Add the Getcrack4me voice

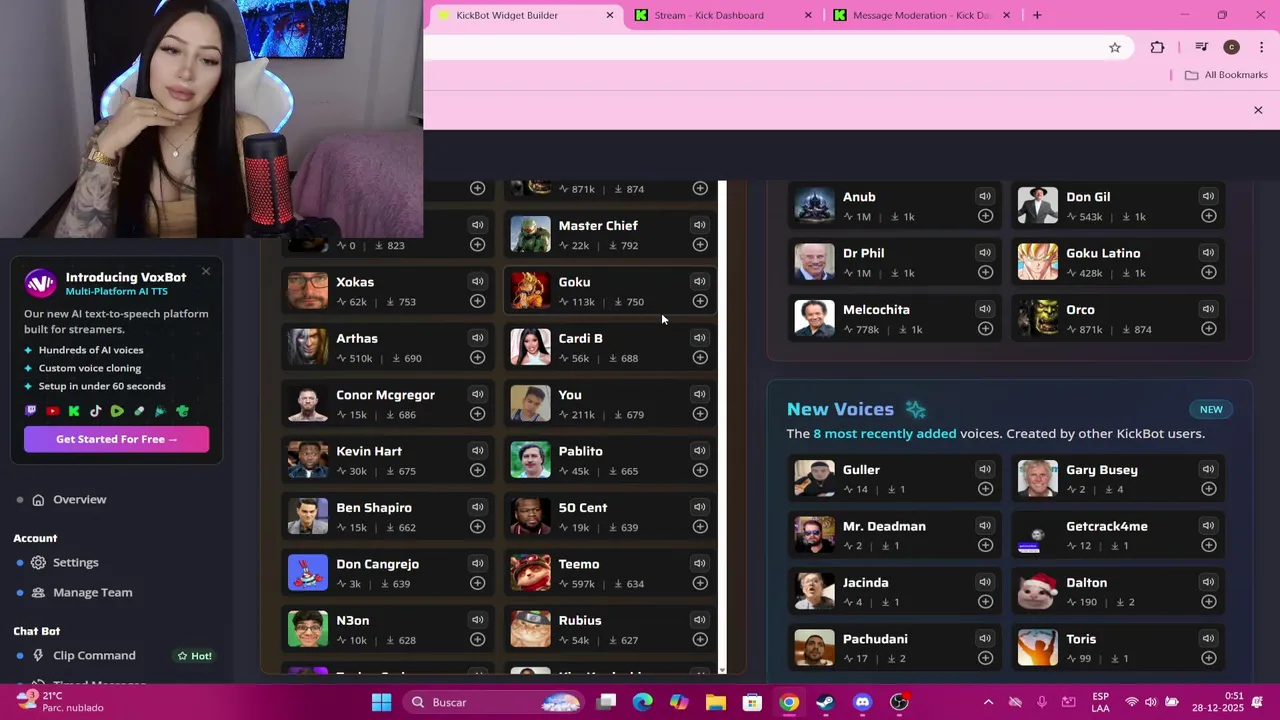tap(1209, 545)
